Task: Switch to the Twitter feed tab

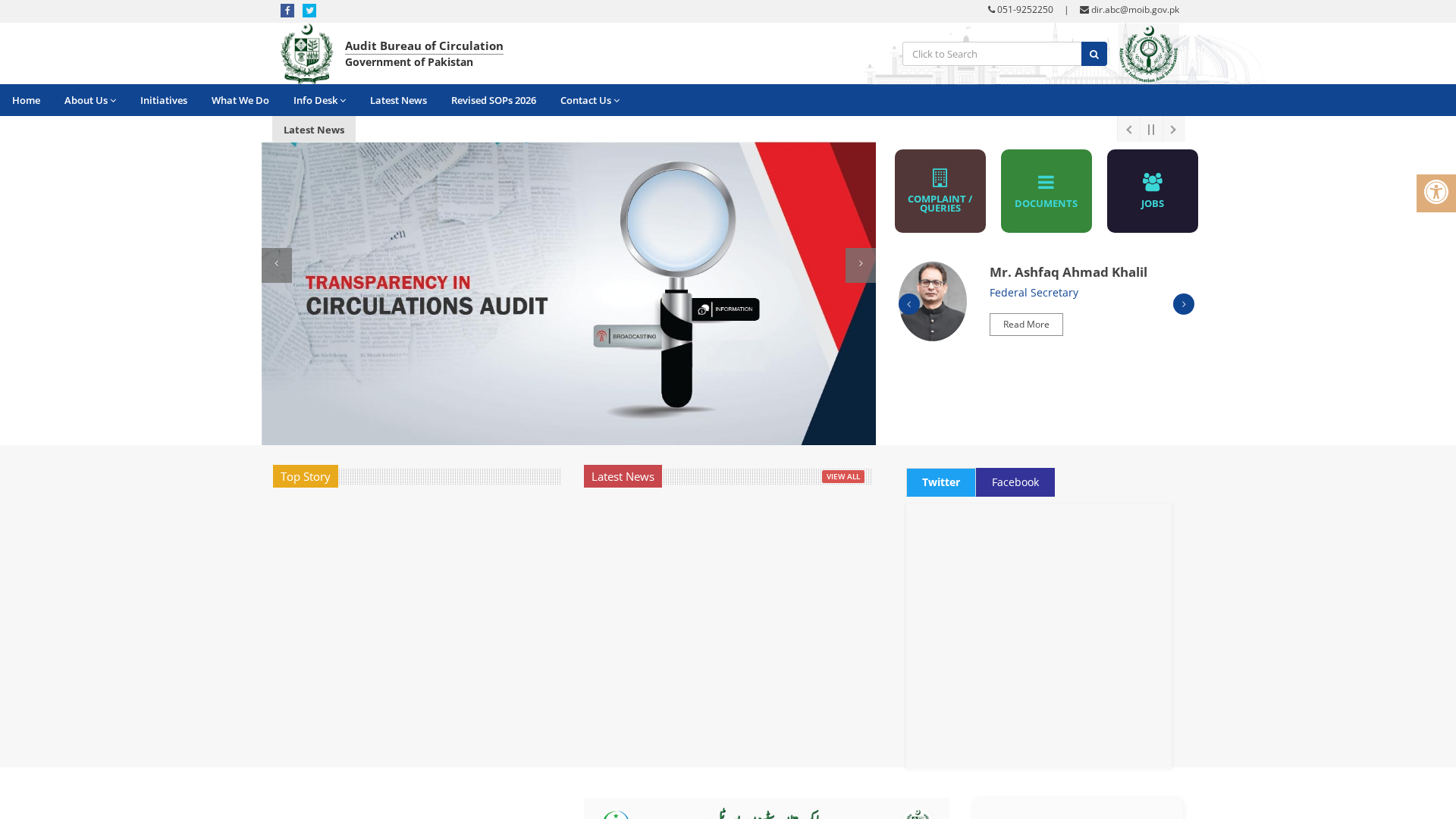Action: (x=941, y=482)
